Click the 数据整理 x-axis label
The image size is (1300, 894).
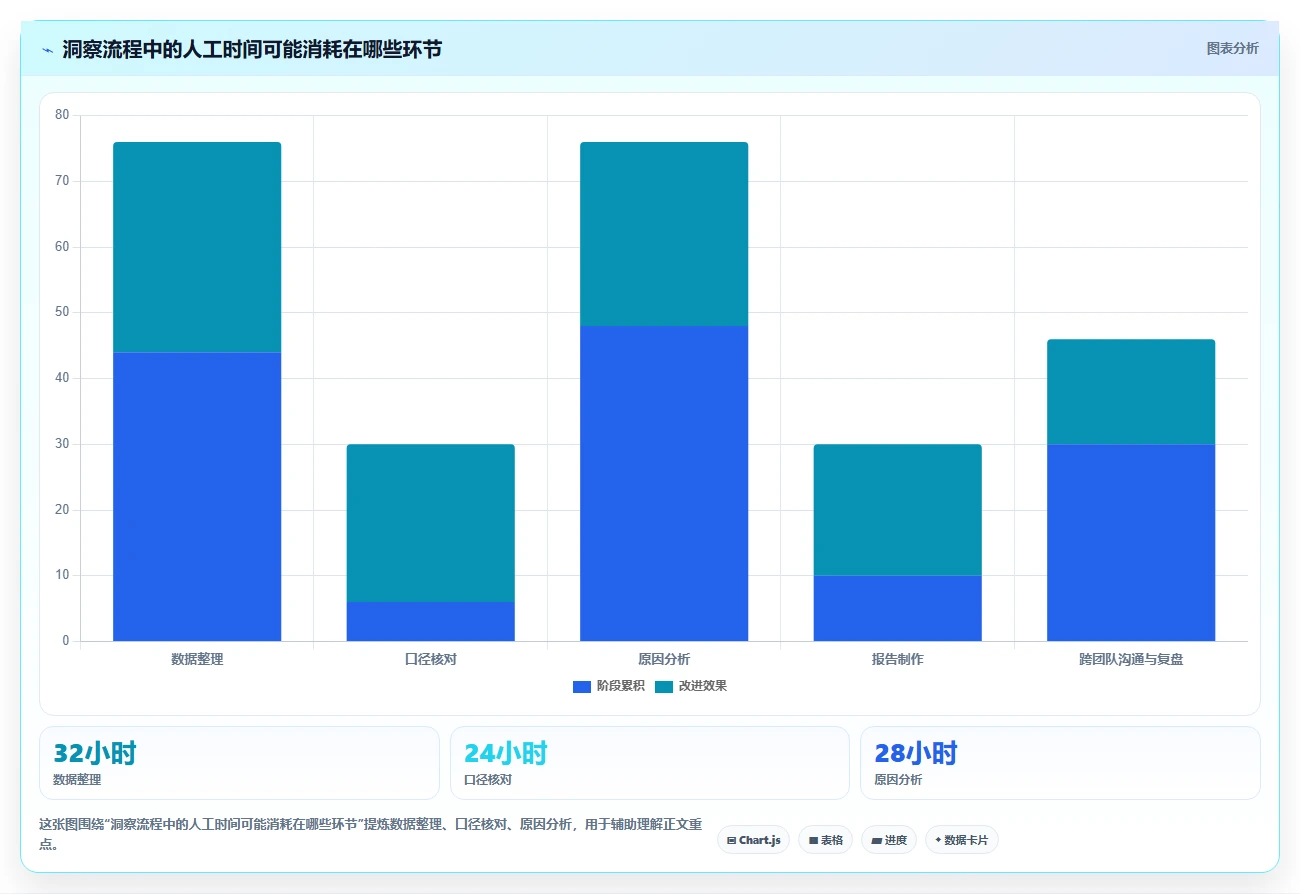197,659
